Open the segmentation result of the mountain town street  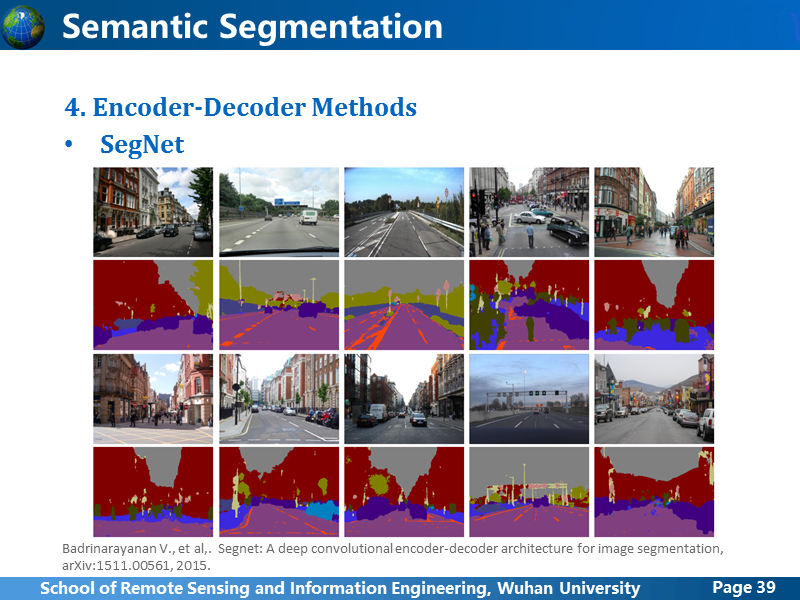[x=654, y=492]
